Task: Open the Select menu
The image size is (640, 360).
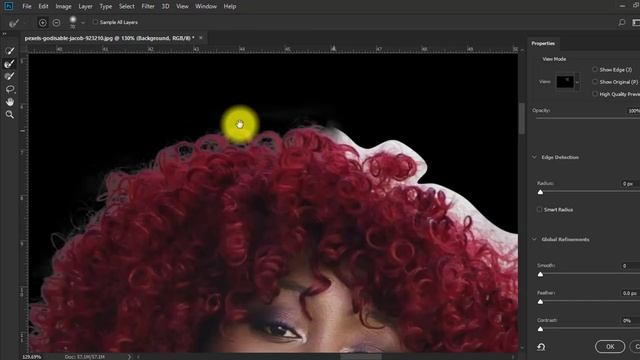Action: (127, 6)
